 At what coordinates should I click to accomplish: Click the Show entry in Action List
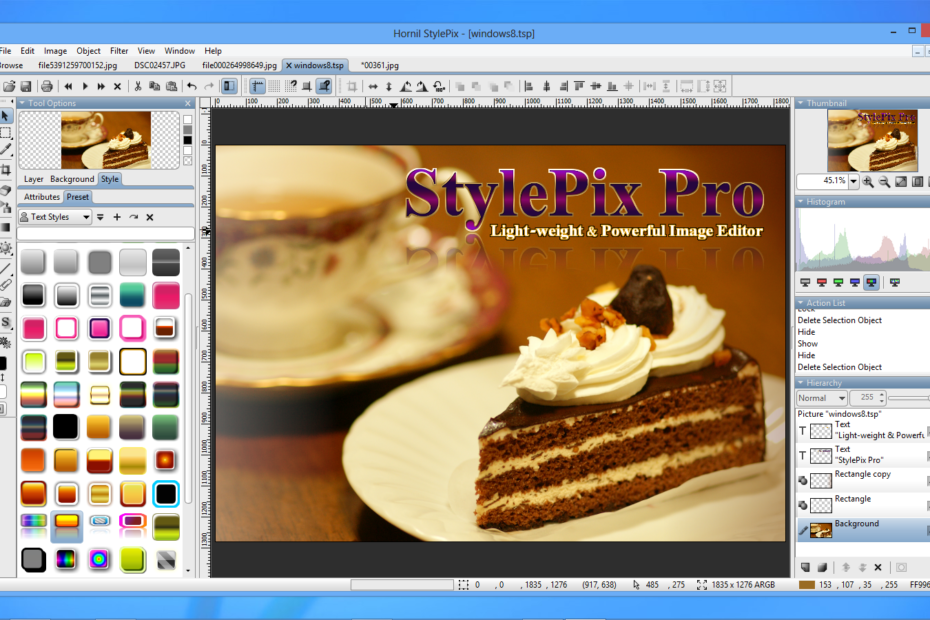pyautogui.click(x=807, y=344)
